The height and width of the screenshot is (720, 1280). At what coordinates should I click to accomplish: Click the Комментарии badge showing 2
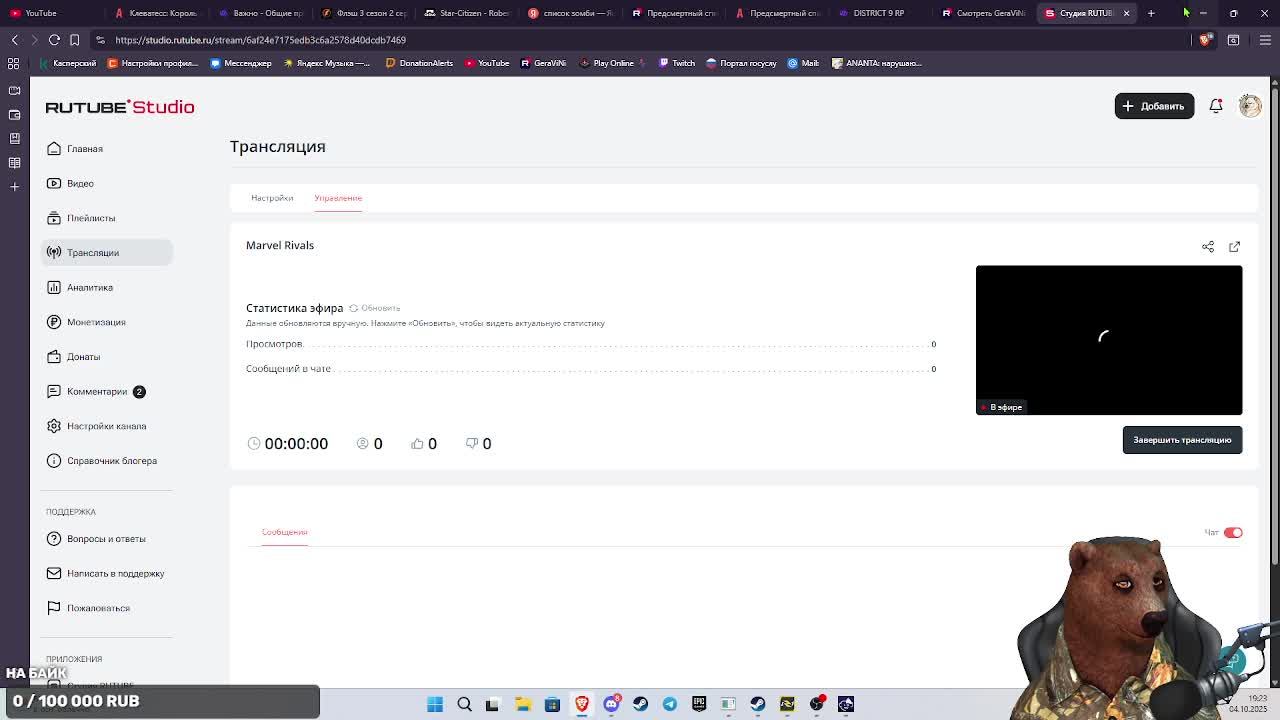[x=139, y=392]
